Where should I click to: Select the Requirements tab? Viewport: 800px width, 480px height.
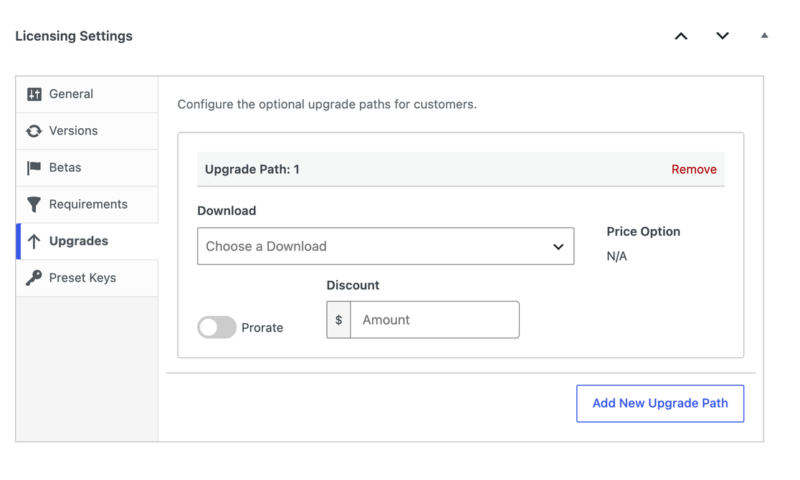(x=87, y=205)
